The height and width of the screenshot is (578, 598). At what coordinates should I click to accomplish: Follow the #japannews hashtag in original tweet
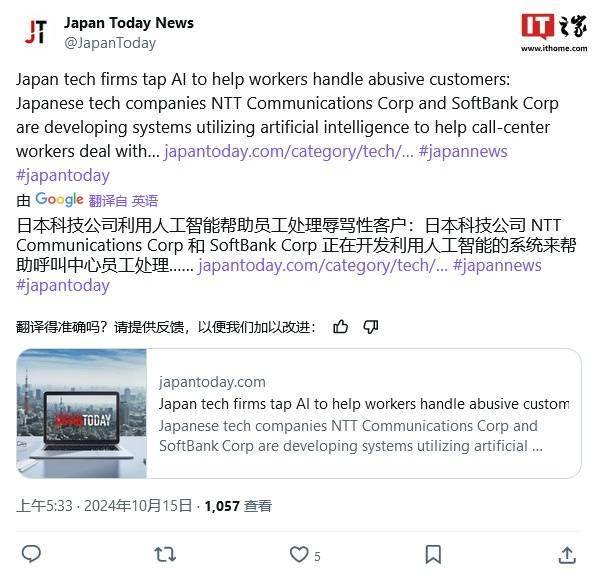point(463,151)
